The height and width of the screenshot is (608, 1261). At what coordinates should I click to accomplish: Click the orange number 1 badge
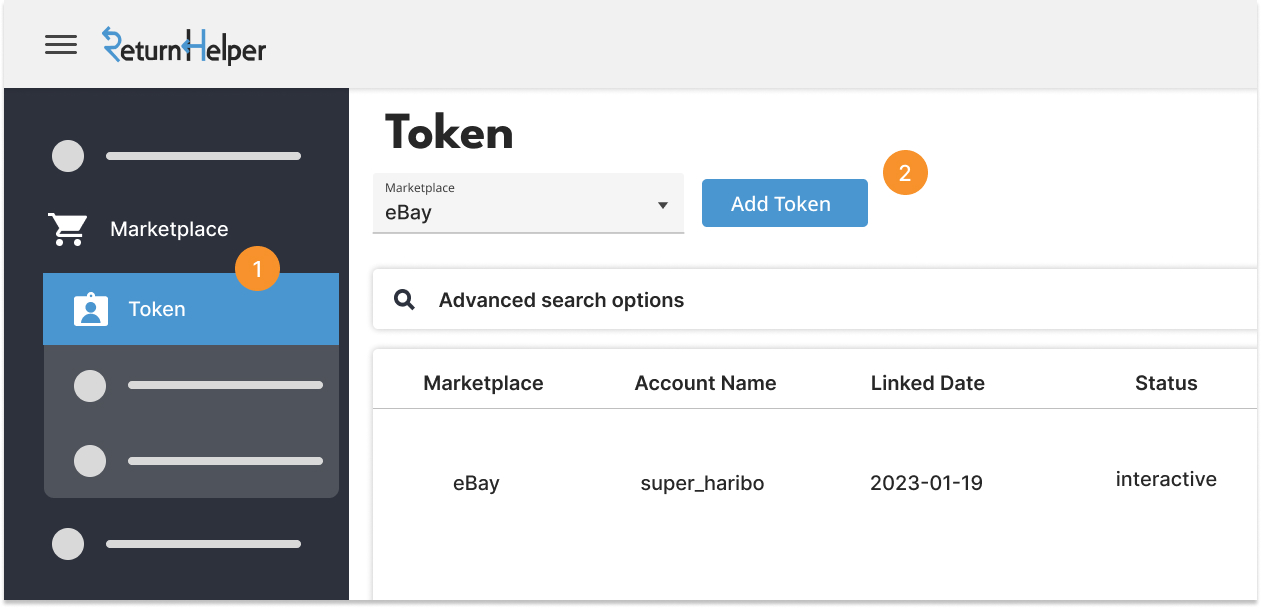pos(257,269)
